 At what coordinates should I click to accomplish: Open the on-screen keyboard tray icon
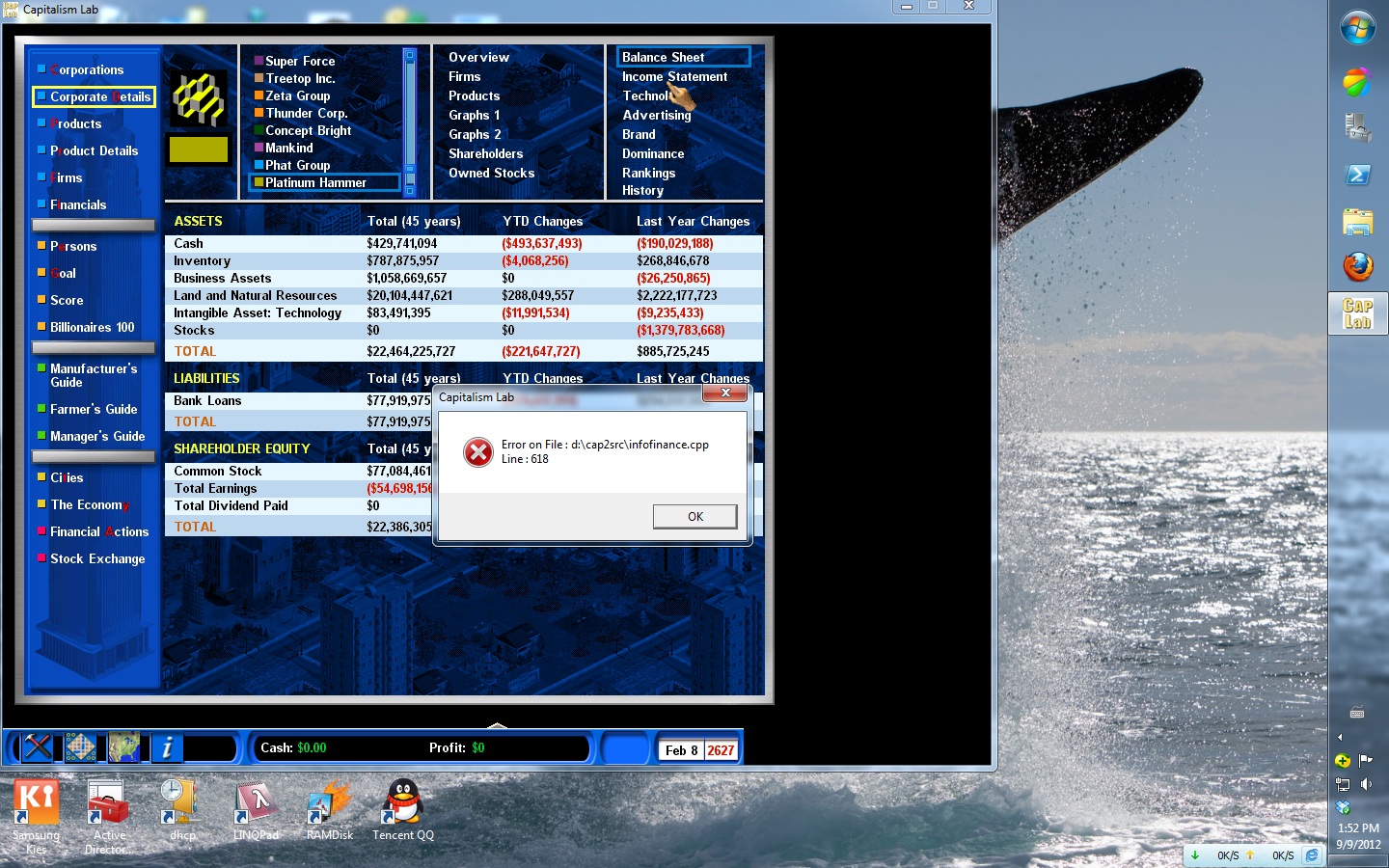pyautogui.click(x=1357, y=713)
